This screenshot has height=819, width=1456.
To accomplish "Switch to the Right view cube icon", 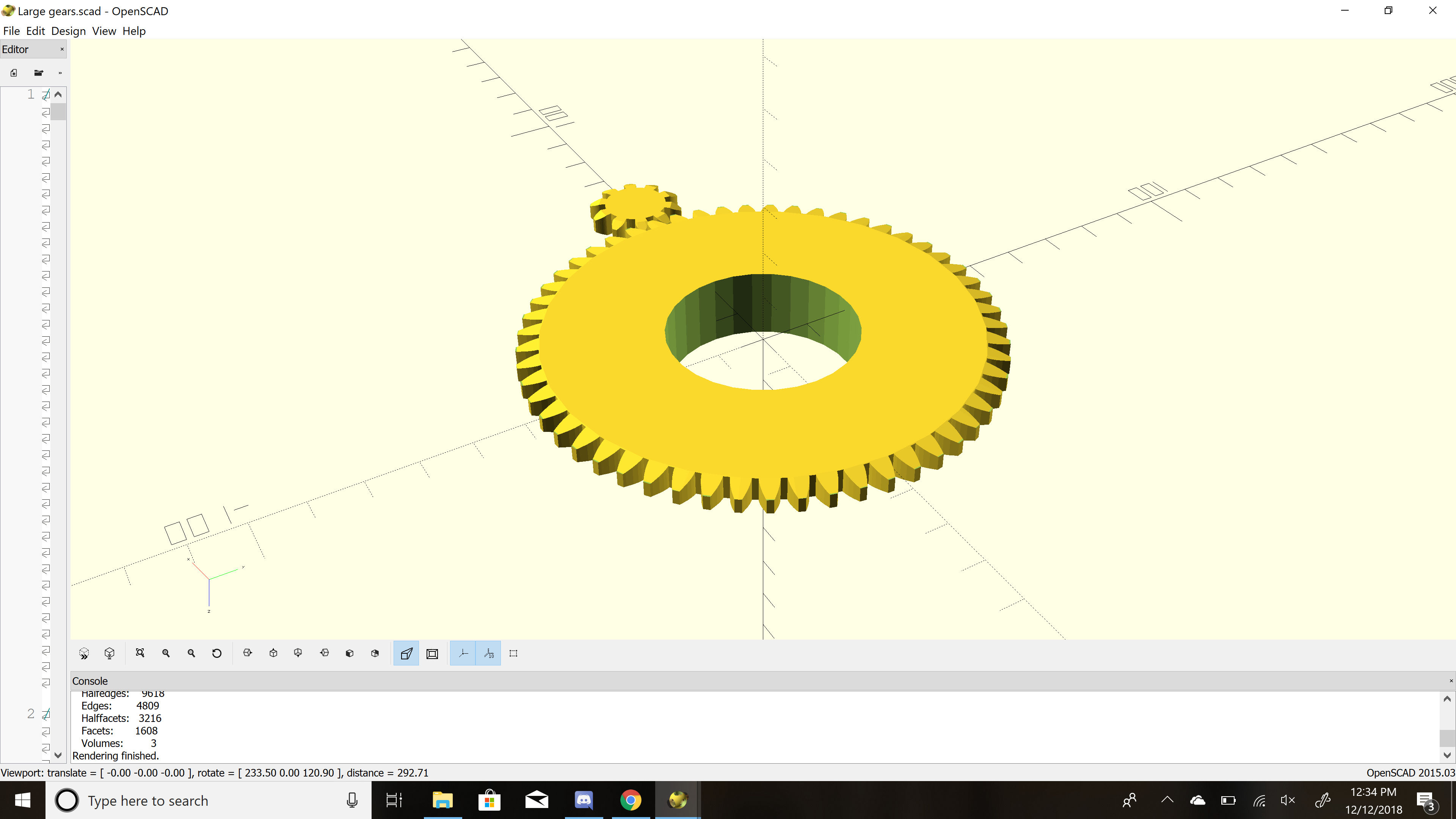I will (x=248, y=653).
